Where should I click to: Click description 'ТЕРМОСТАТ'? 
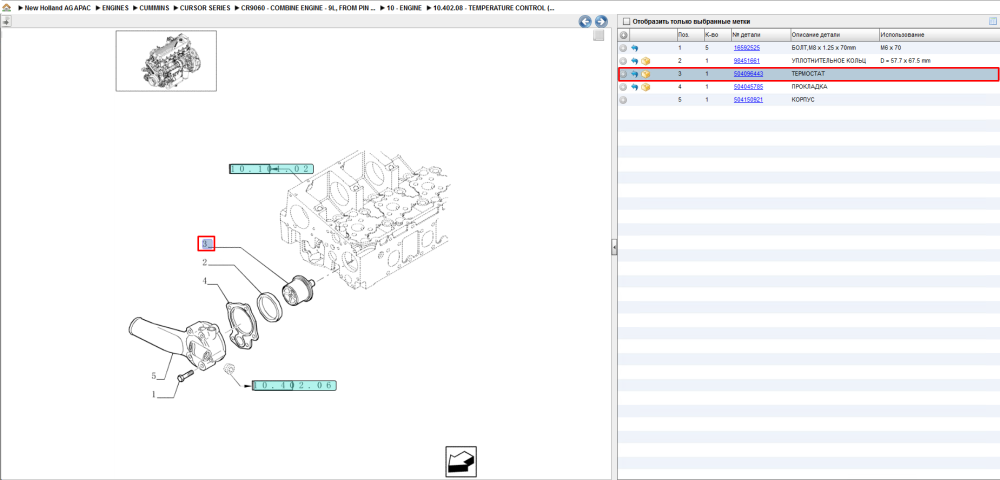coord(808,74)
